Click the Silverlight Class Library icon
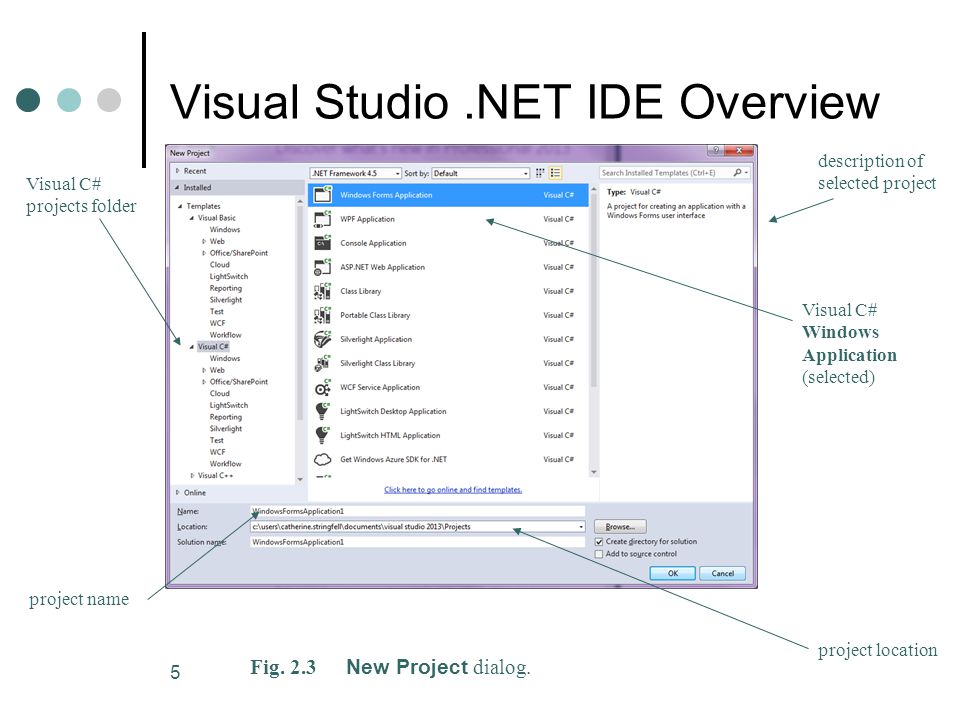This screenshot has width=960, height=720. coord(323,363)
